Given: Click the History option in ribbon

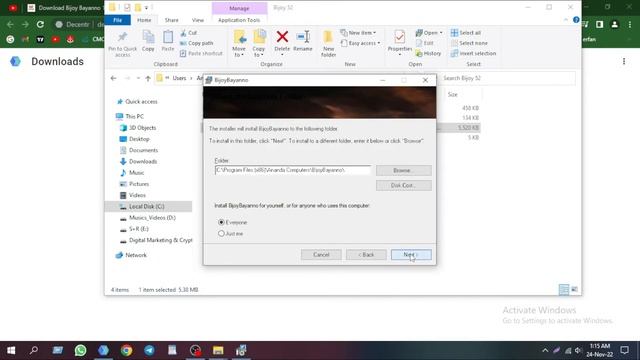Looking at the screenshot, I should tap(428, 53).
